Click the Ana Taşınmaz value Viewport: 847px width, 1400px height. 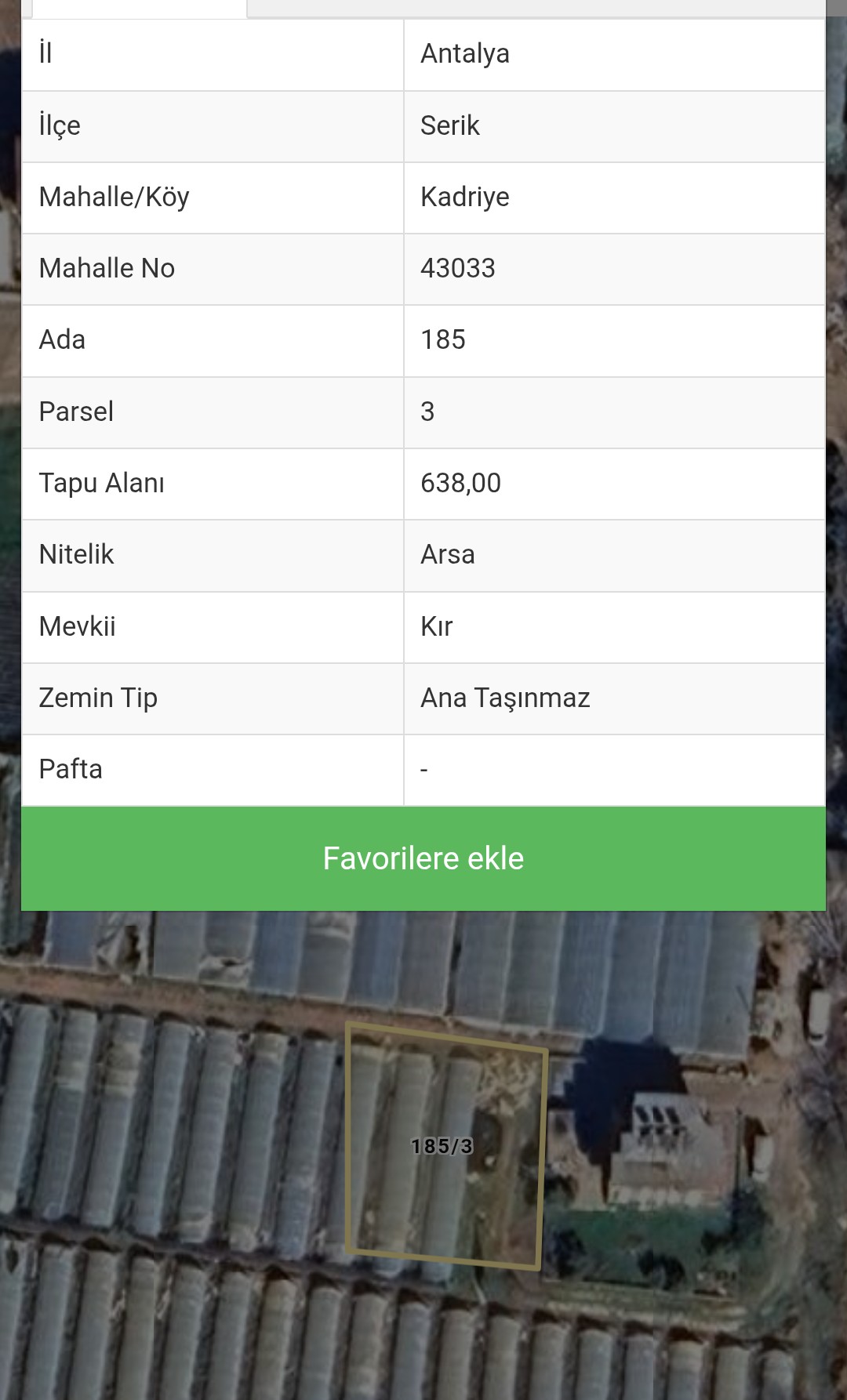click(505, 698)
